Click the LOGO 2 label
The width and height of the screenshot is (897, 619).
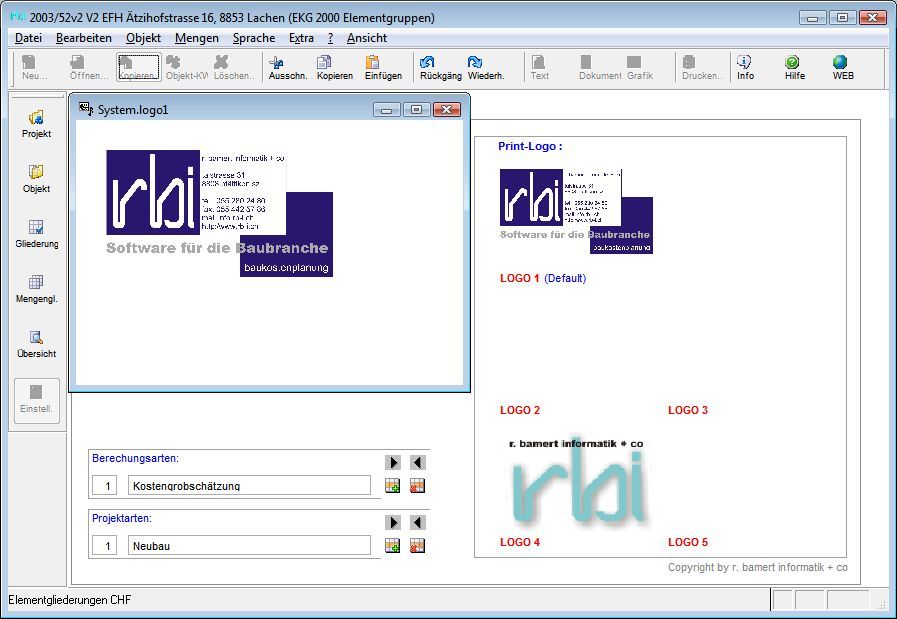[520, 410]
